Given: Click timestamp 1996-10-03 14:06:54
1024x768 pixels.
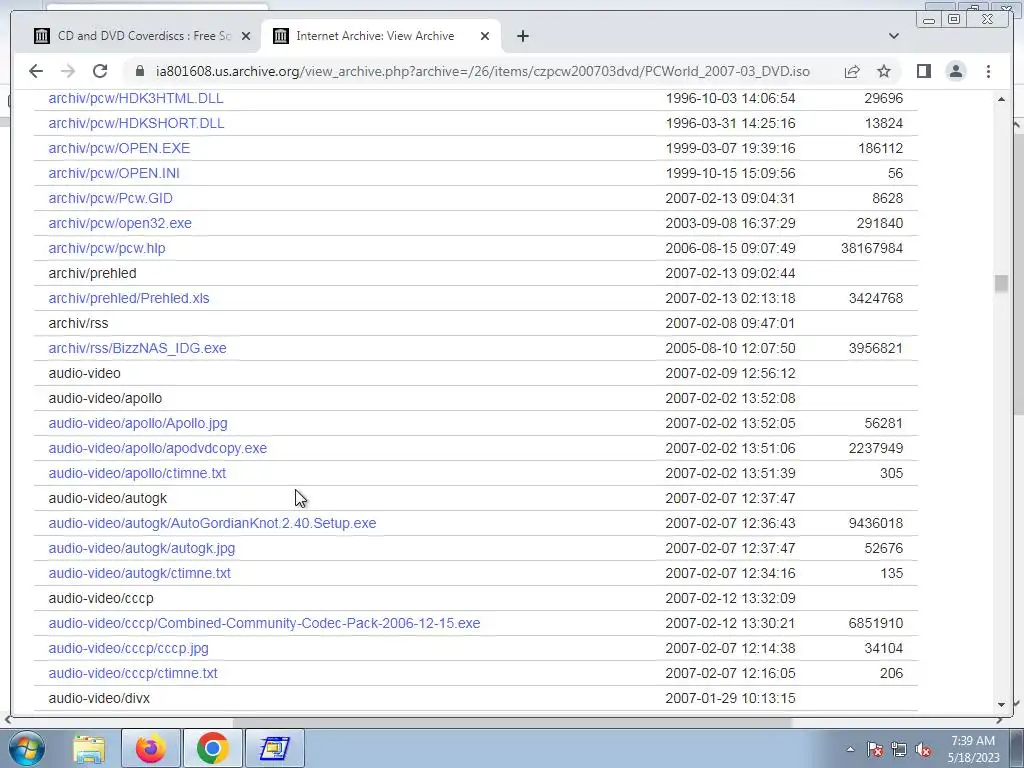Looking at the screenshot, I should tap(730, 98).
